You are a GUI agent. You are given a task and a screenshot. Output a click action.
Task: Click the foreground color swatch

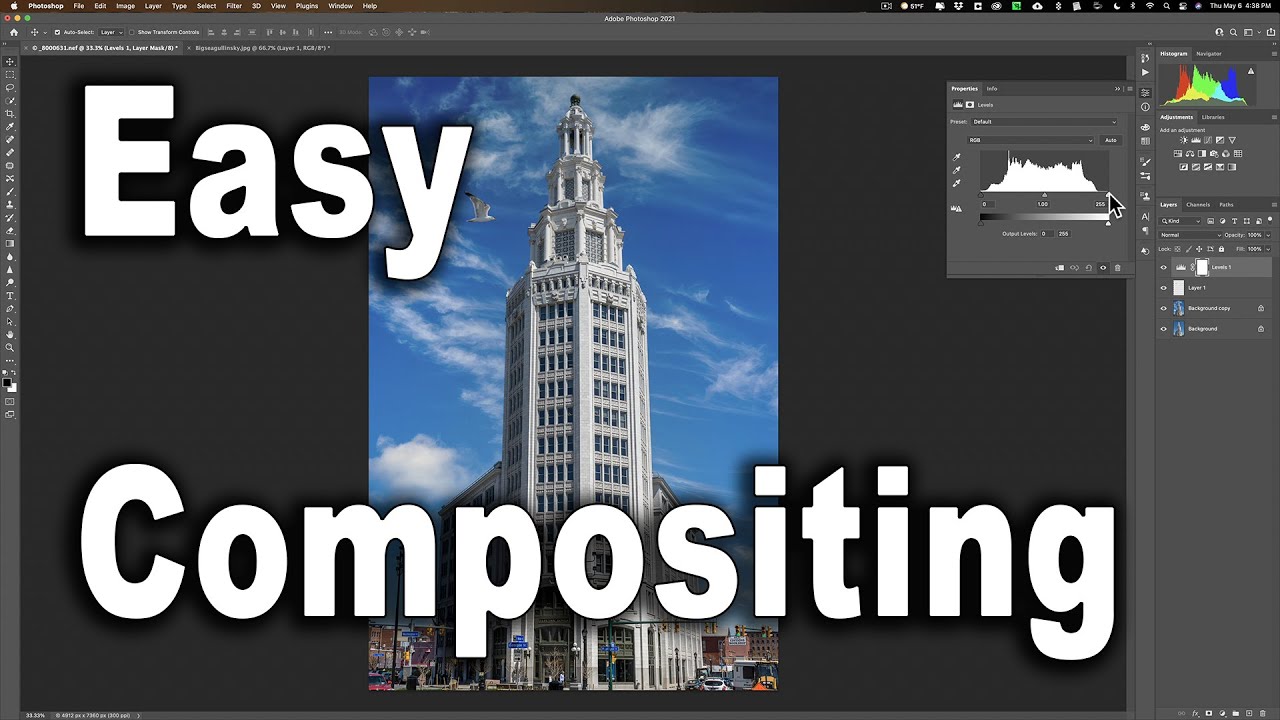tap(8, 383)
